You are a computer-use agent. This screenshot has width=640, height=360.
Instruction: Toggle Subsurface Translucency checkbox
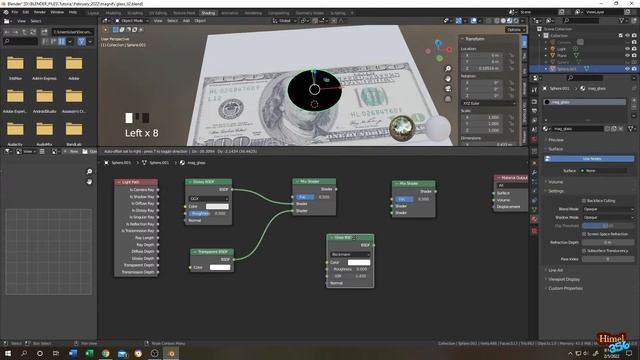pos(584,251)
